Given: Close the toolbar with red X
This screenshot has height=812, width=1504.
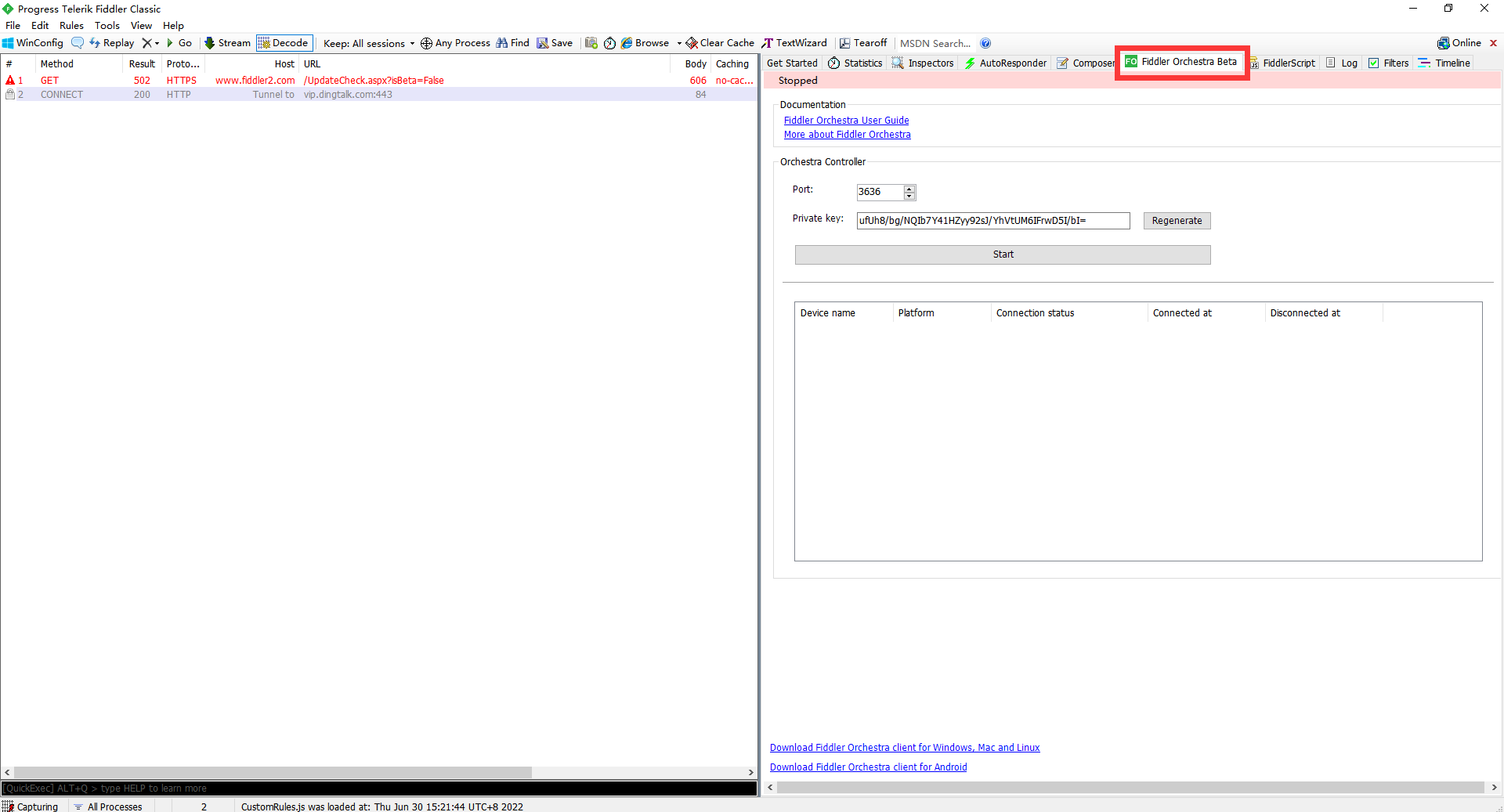Looking at the screenshot, I should coord(1493,43).
